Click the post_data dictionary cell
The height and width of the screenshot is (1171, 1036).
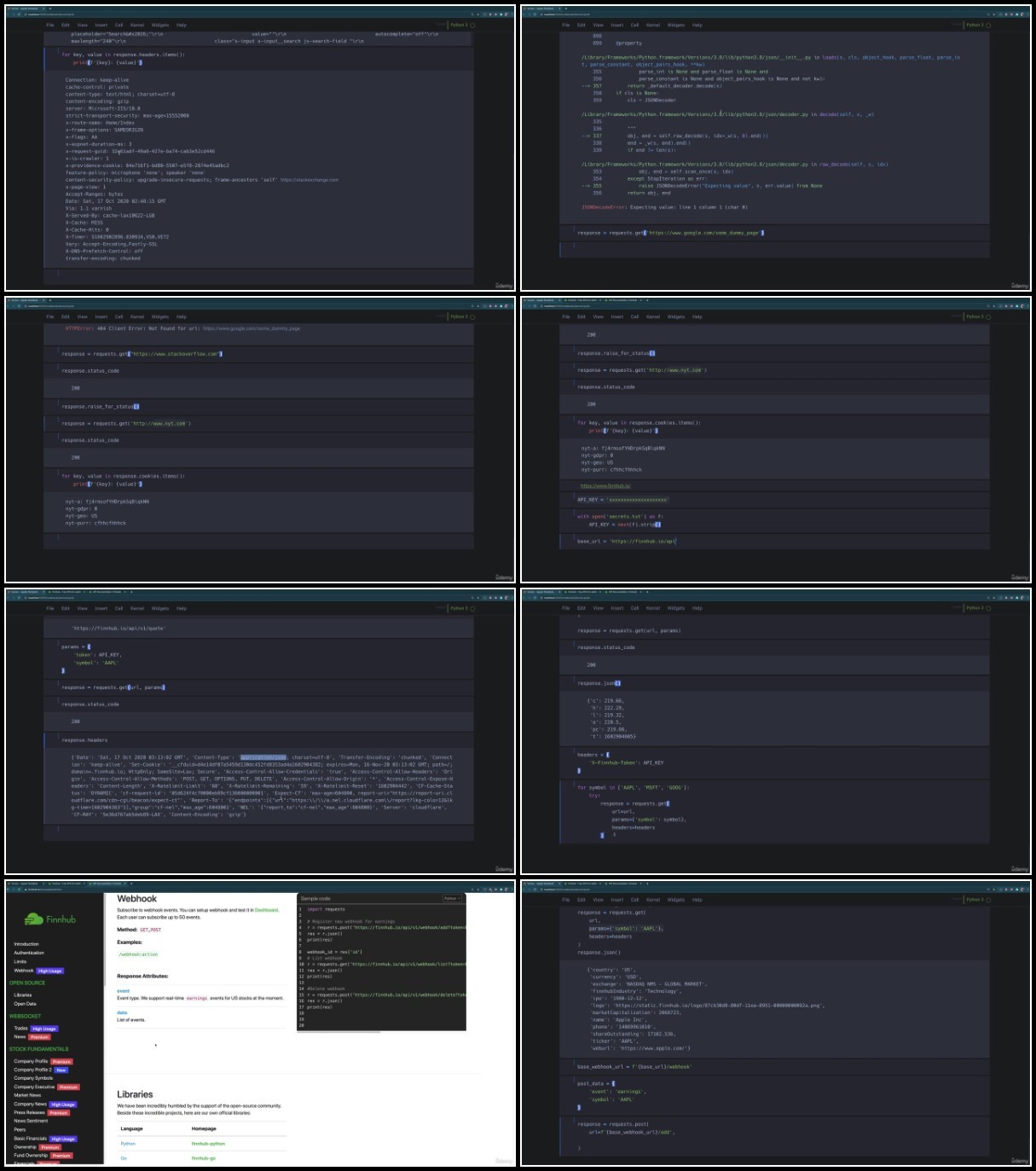pyautogui.click(x=775, y=1095)
